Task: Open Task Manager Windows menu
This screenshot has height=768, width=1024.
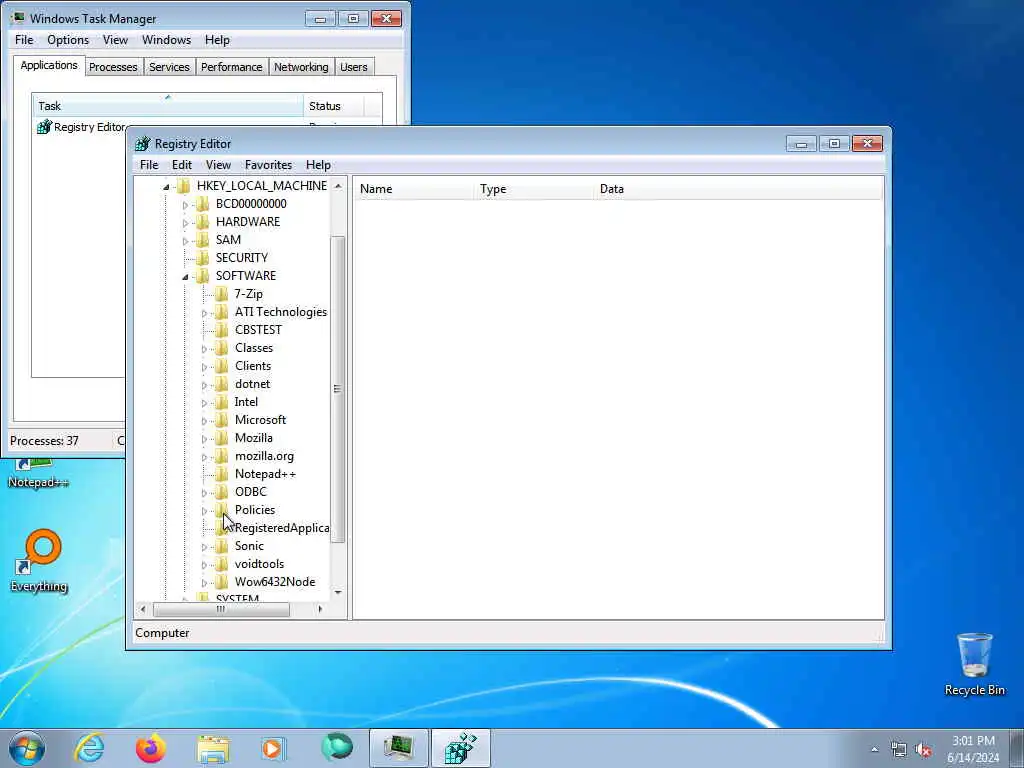Action: pos(167,40)
